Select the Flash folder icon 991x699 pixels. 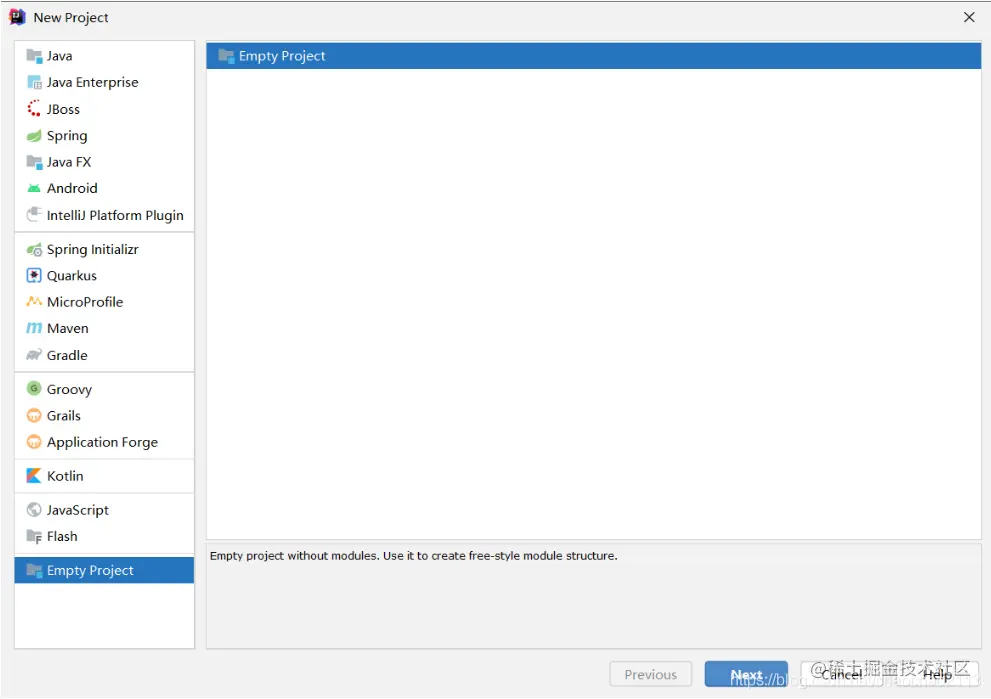click(x=34, y=536)
